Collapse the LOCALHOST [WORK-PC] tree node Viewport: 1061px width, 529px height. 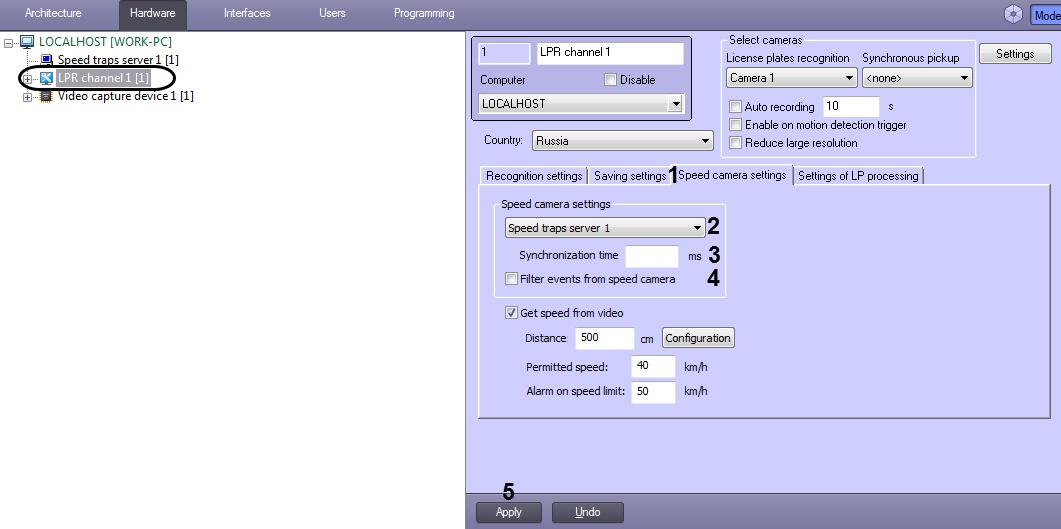coord(8,43)
